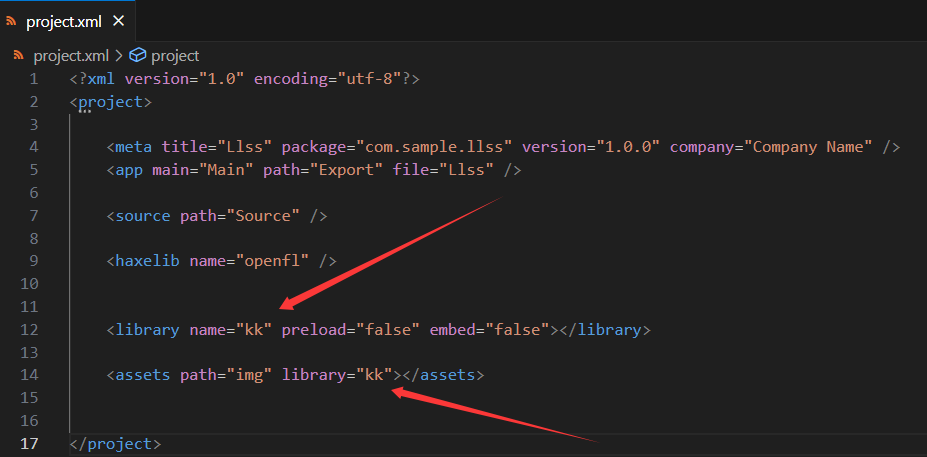Place cursor on opening project tag
Viewport: 927px width, 457px height.
111,102
